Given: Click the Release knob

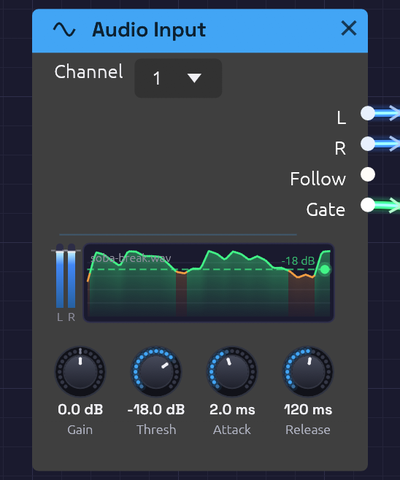Looking at the screenshot, I should pyautogui.click(x=308, y=371).
